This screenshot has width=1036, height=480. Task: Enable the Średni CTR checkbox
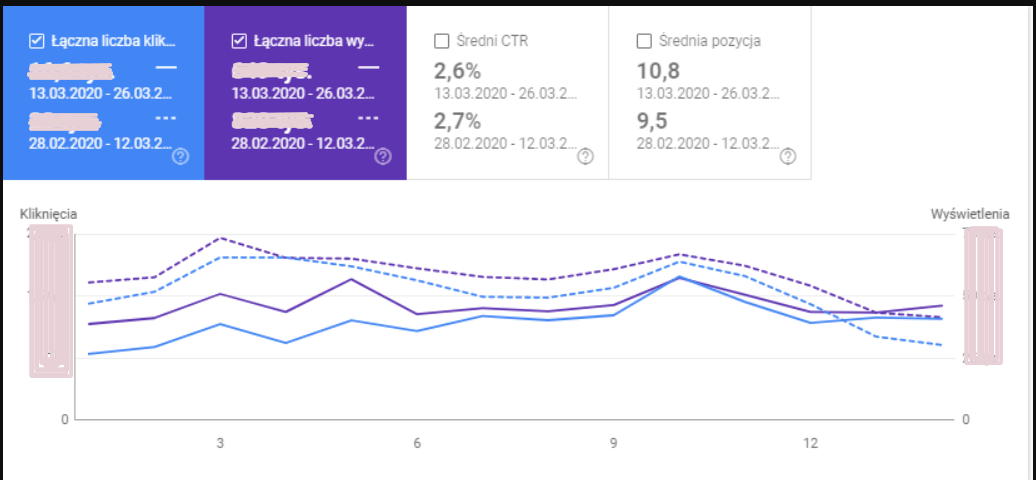[441, 41]
